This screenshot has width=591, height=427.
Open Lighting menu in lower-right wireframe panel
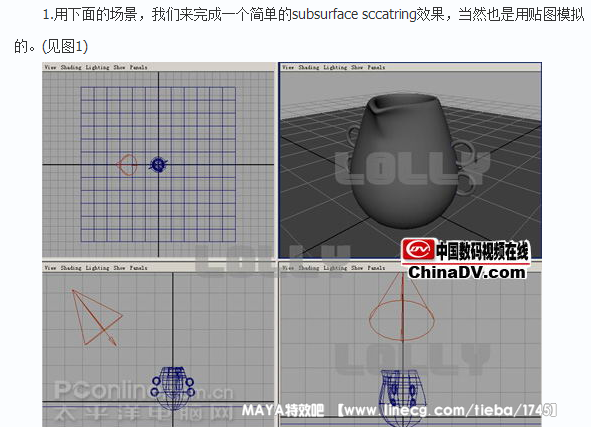point(335,268)
